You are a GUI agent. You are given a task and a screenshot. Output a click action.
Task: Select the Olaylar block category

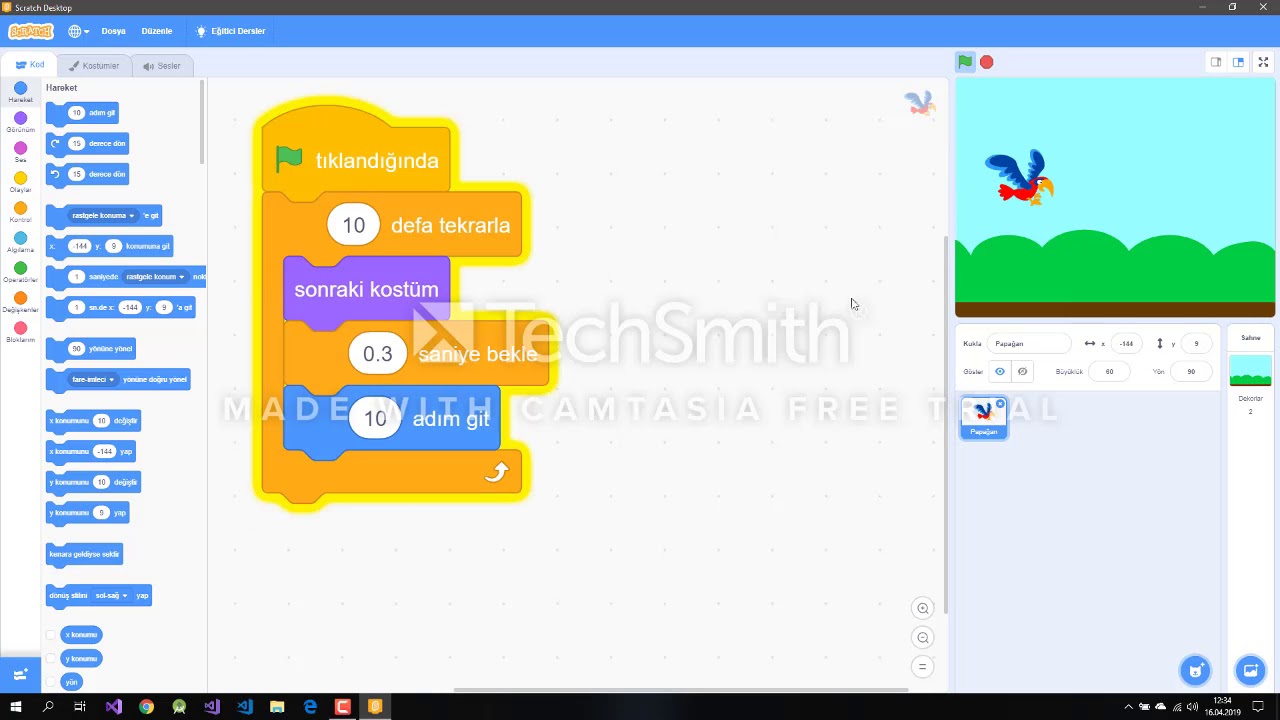click(x=20, y=182)
